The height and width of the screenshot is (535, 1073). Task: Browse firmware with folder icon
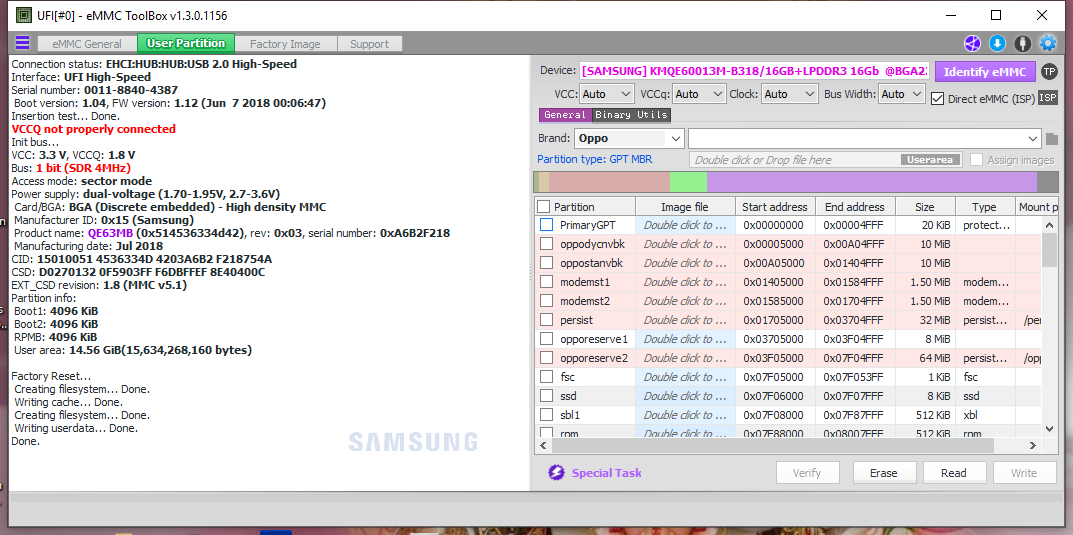(1052, 139)
